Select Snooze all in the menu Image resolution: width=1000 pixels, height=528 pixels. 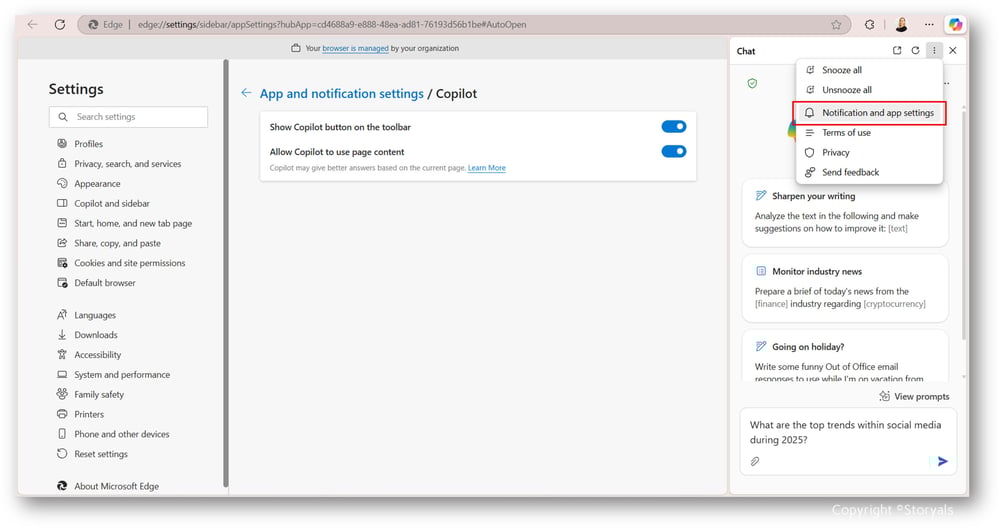click(869, 70)
